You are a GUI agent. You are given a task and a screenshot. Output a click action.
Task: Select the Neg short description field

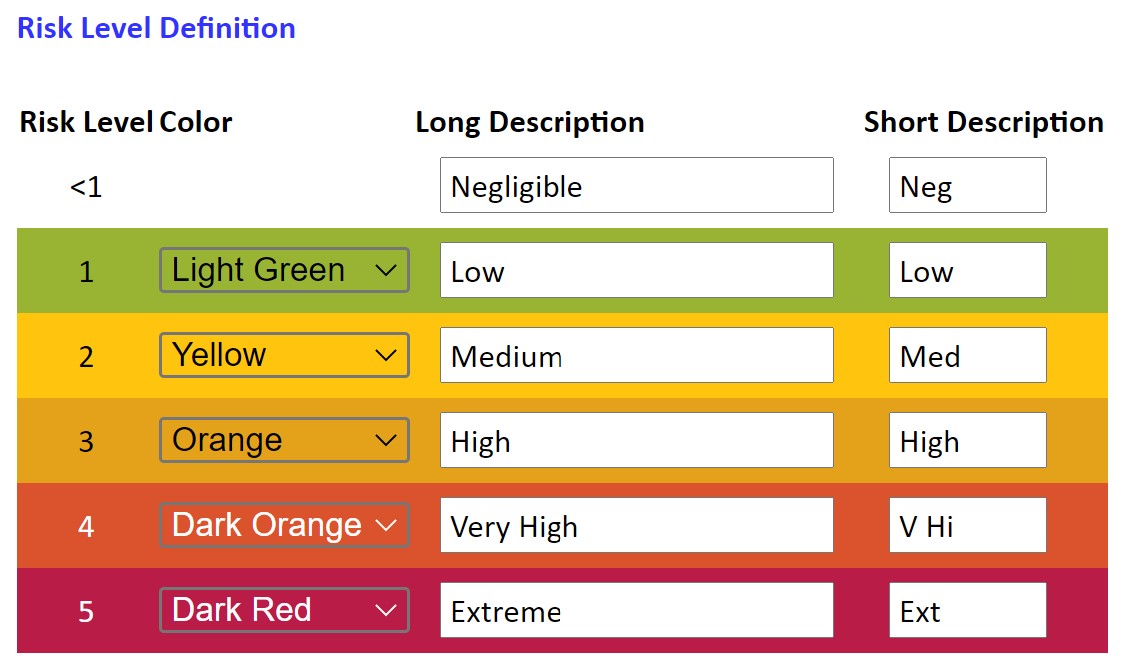[966, 185]
